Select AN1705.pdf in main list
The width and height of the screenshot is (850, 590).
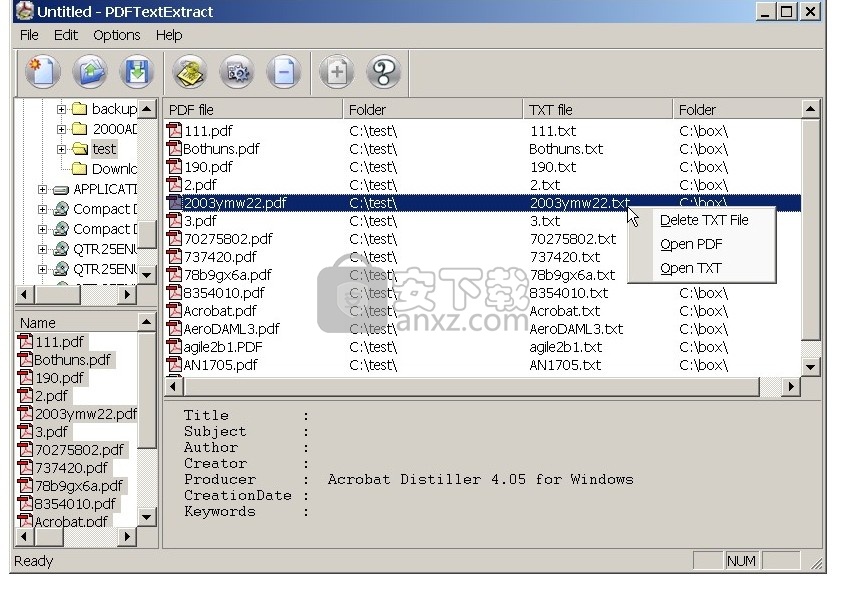pos(221,364)
